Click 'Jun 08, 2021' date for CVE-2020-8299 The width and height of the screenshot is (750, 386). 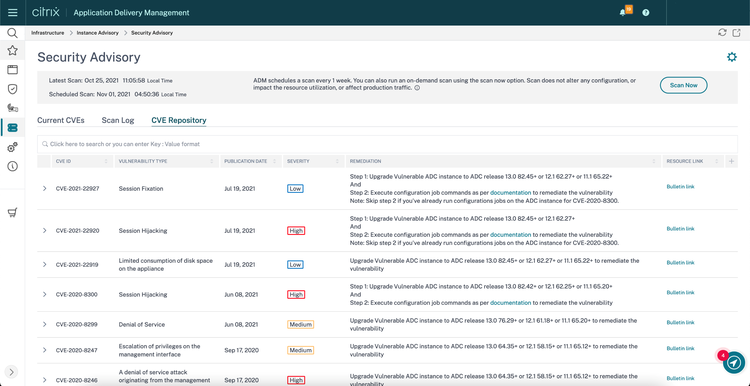coord(242,324)
